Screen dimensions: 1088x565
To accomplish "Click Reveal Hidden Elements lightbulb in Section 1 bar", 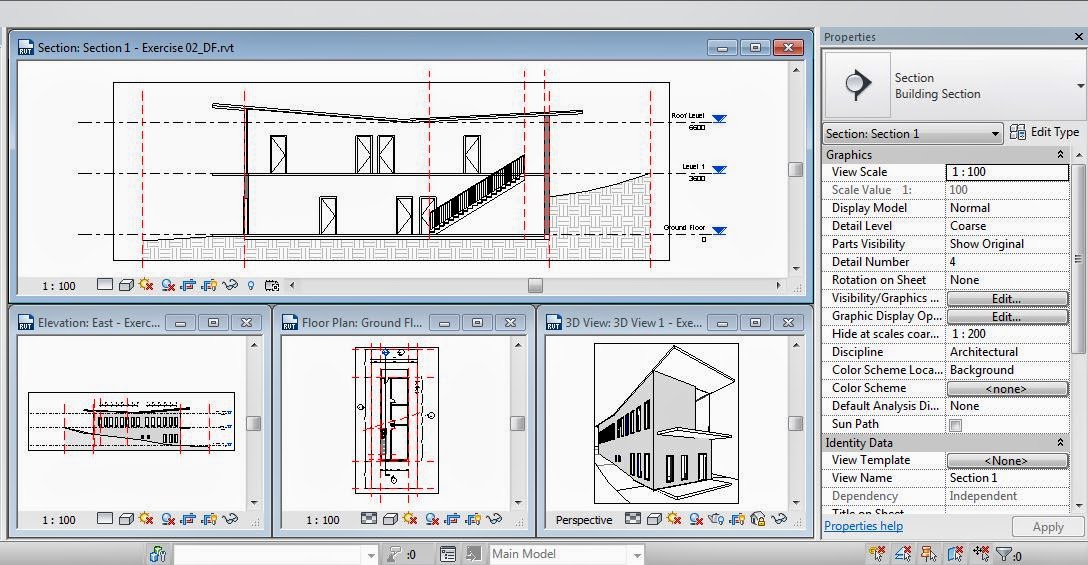I will coord(250,285).
